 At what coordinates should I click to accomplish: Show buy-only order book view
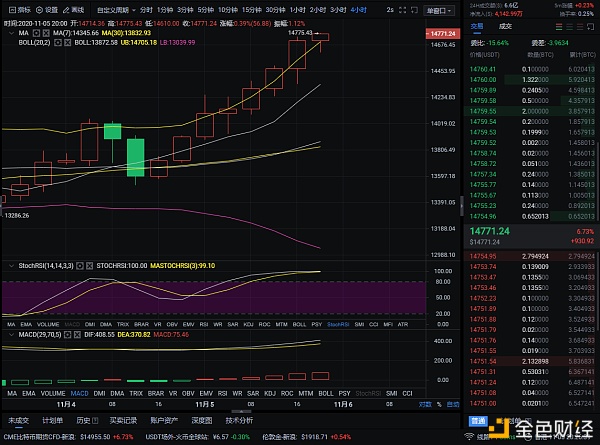point(570,26)
